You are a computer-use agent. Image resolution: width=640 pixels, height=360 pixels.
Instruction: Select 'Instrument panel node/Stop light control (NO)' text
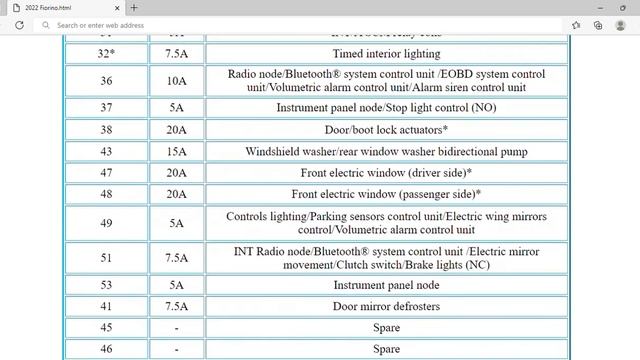387,108
